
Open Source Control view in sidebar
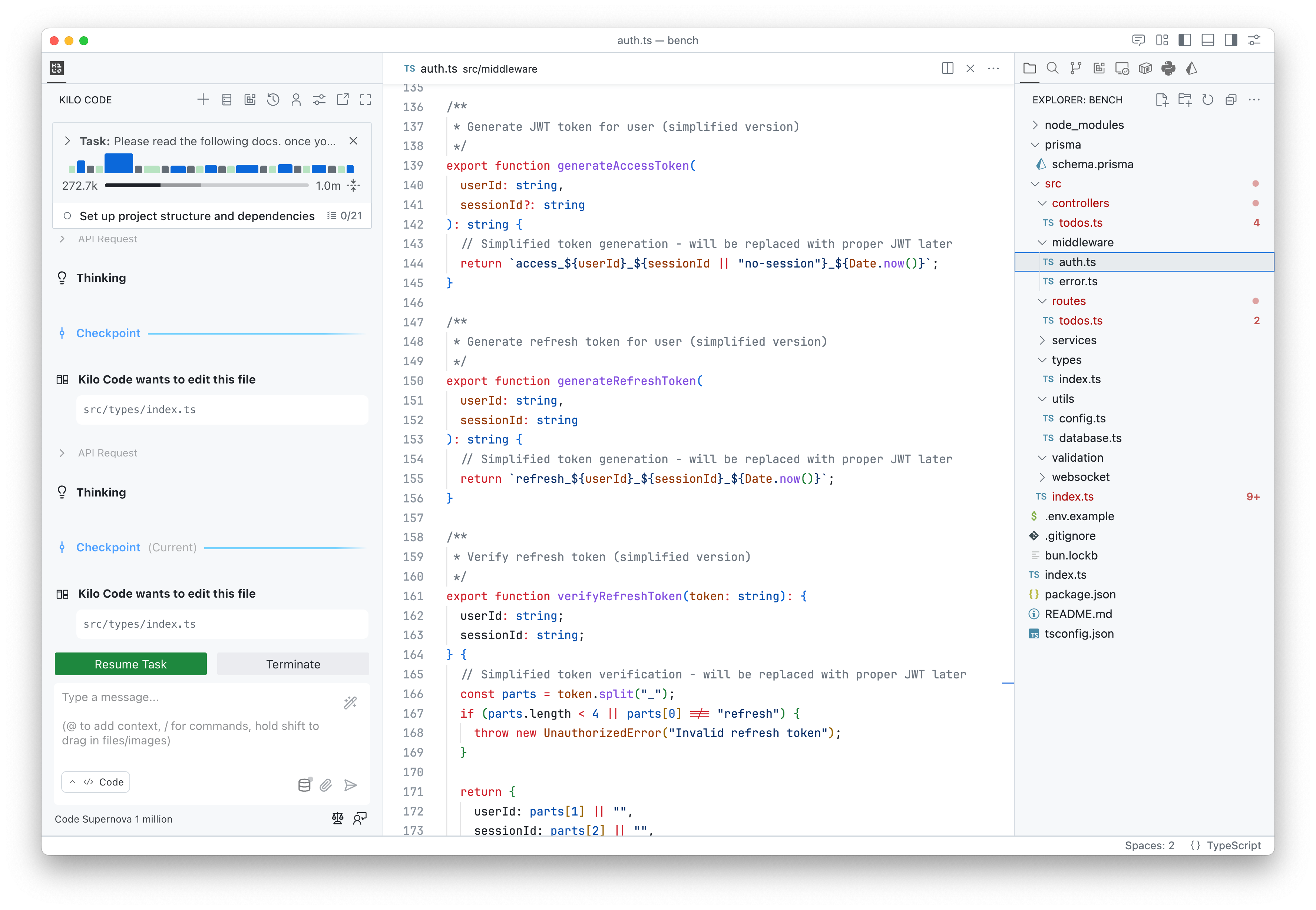click(x=1076, y=69)
